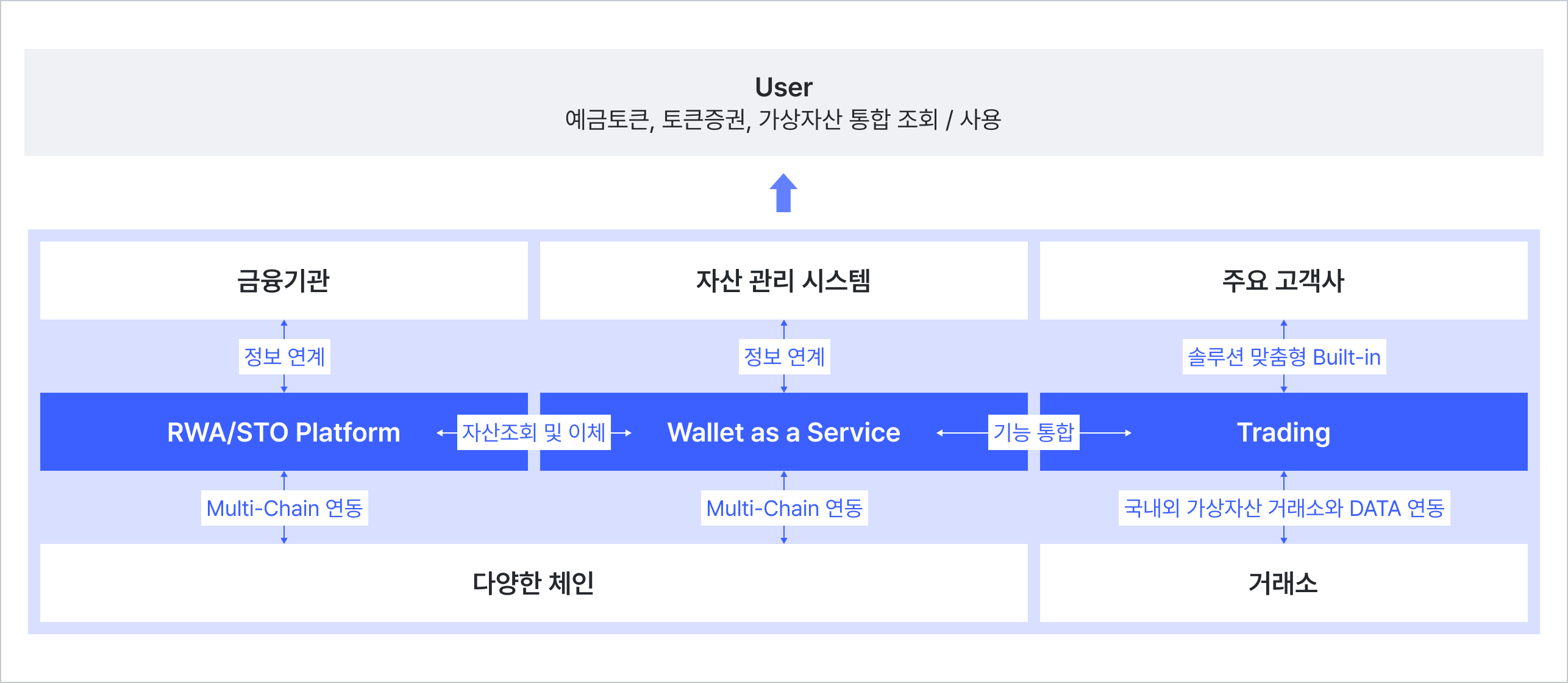Select the 자산 관리 시스템 box
This screenshot has height=683, width=1568.
(783, 281)
